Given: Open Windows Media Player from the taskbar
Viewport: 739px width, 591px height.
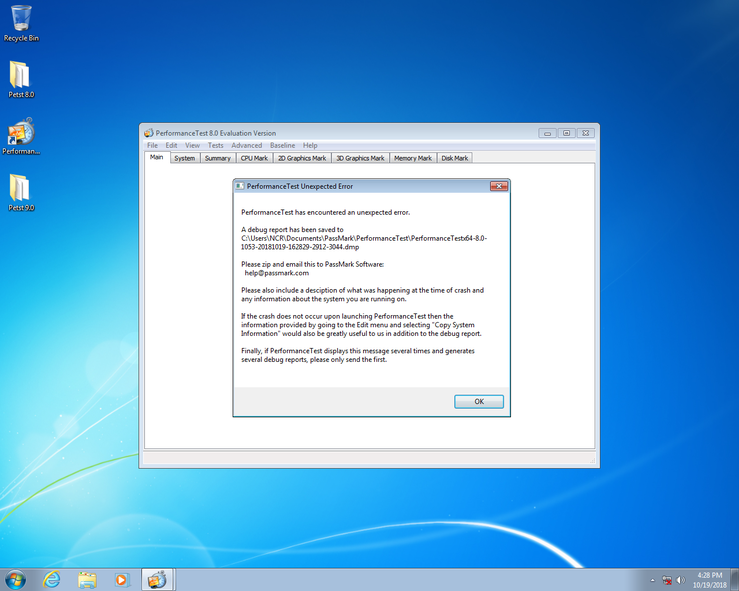Looking at the screenshot, I should tap(121, 580).
